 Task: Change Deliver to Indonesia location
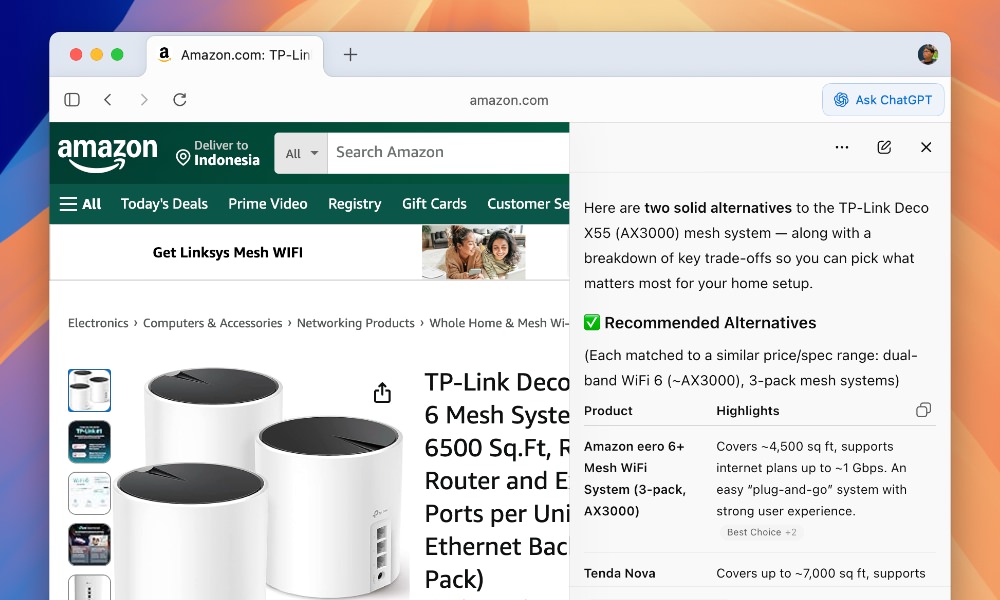click(x=218, y=153)
